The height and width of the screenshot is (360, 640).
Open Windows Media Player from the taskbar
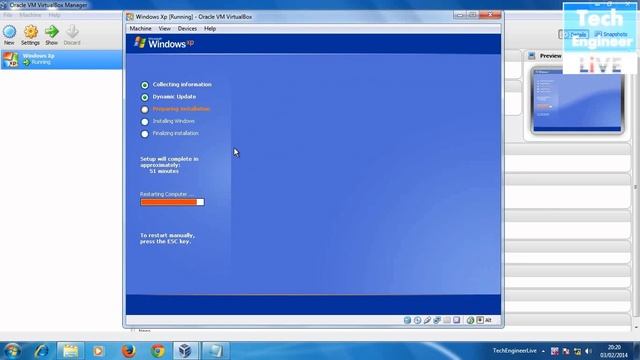coord(98,351)
